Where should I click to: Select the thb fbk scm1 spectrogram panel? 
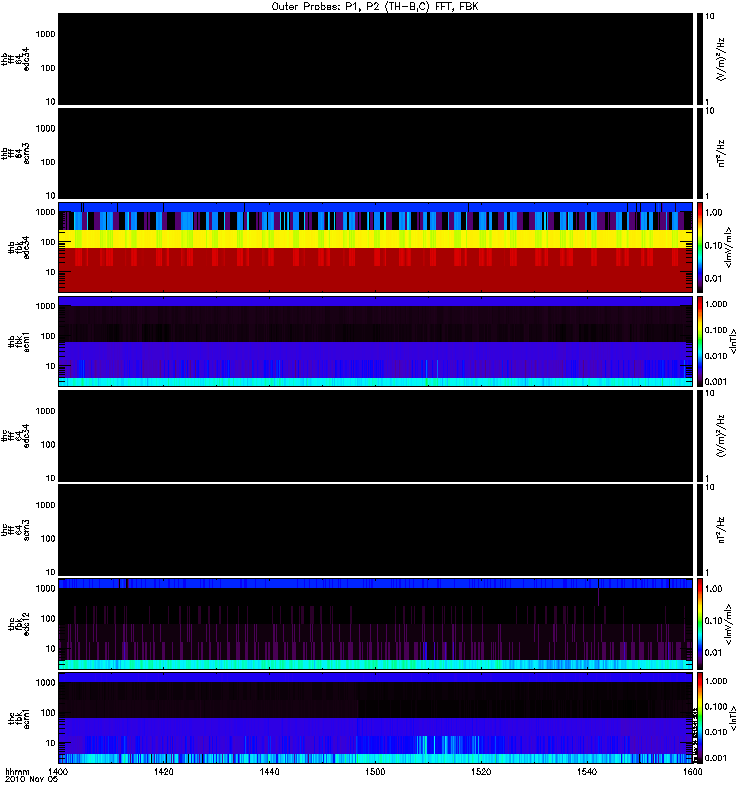coord(376,341)
